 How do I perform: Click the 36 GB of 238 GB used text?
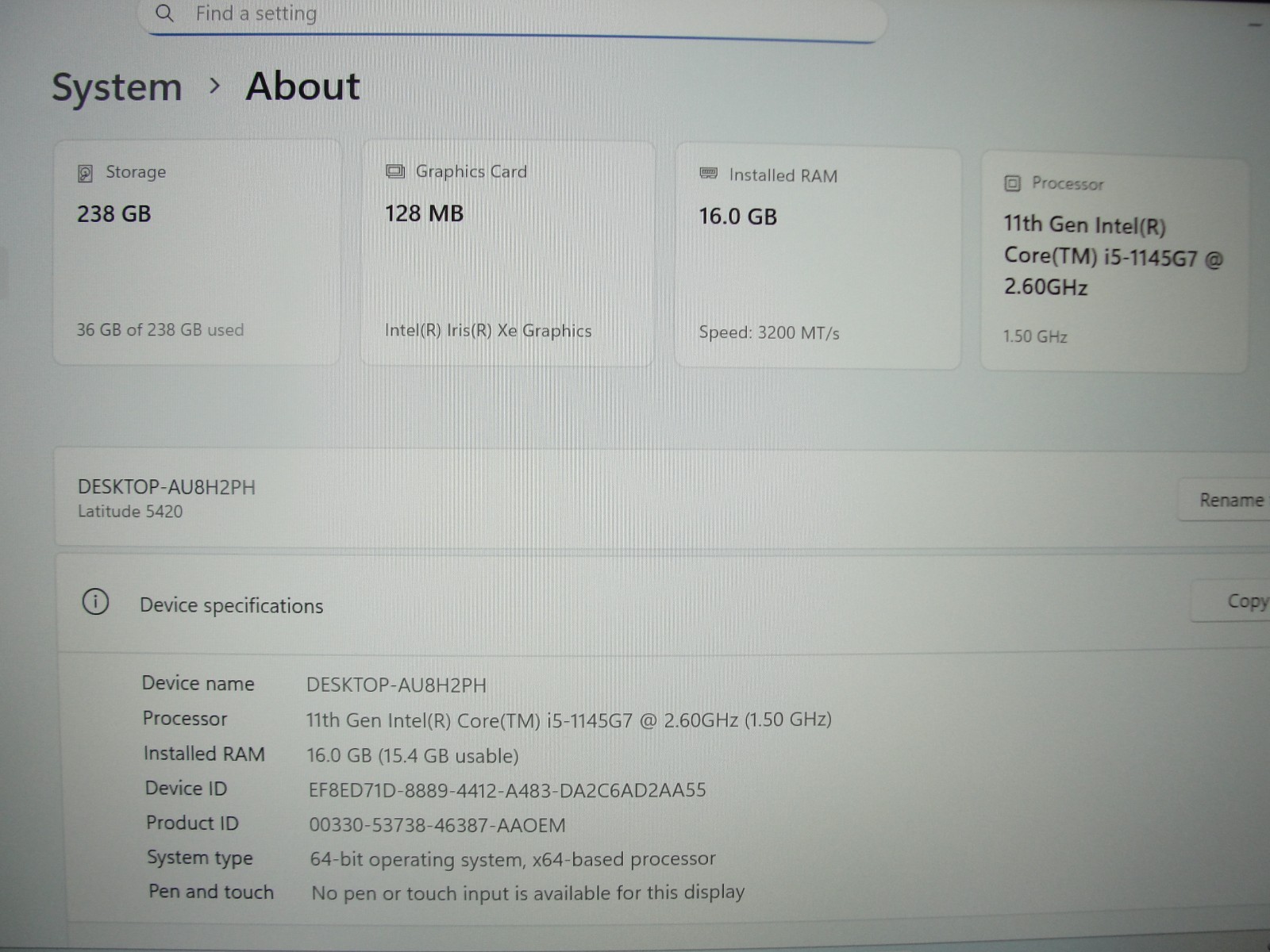point(160,330)
